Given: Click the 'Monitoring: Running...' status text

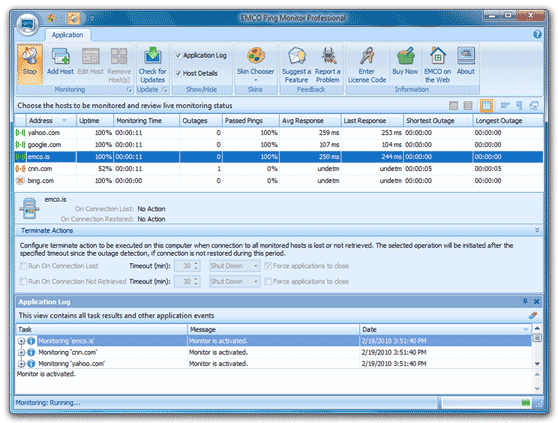Looking at the screenshot, I should click(48, 403).
